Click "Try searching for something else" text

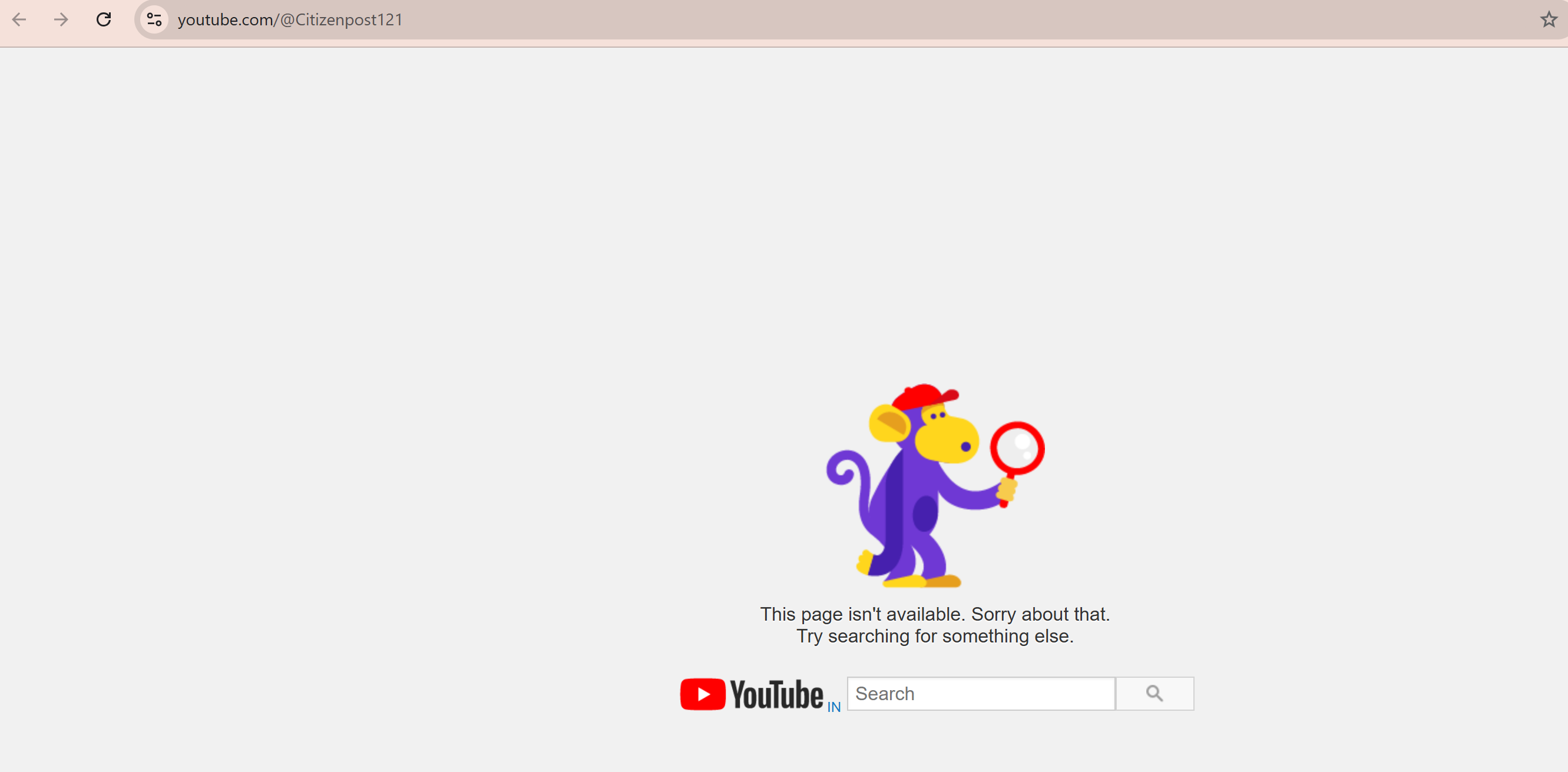934,636
